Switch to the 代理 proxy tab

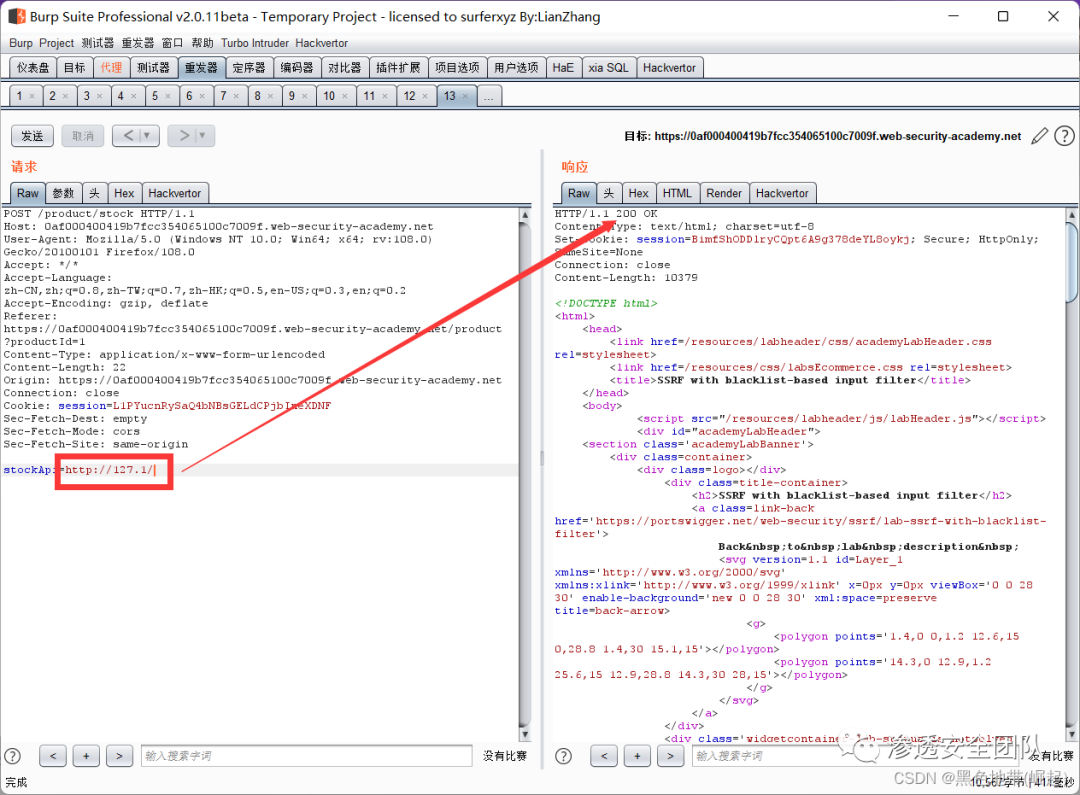click(111, 68)
